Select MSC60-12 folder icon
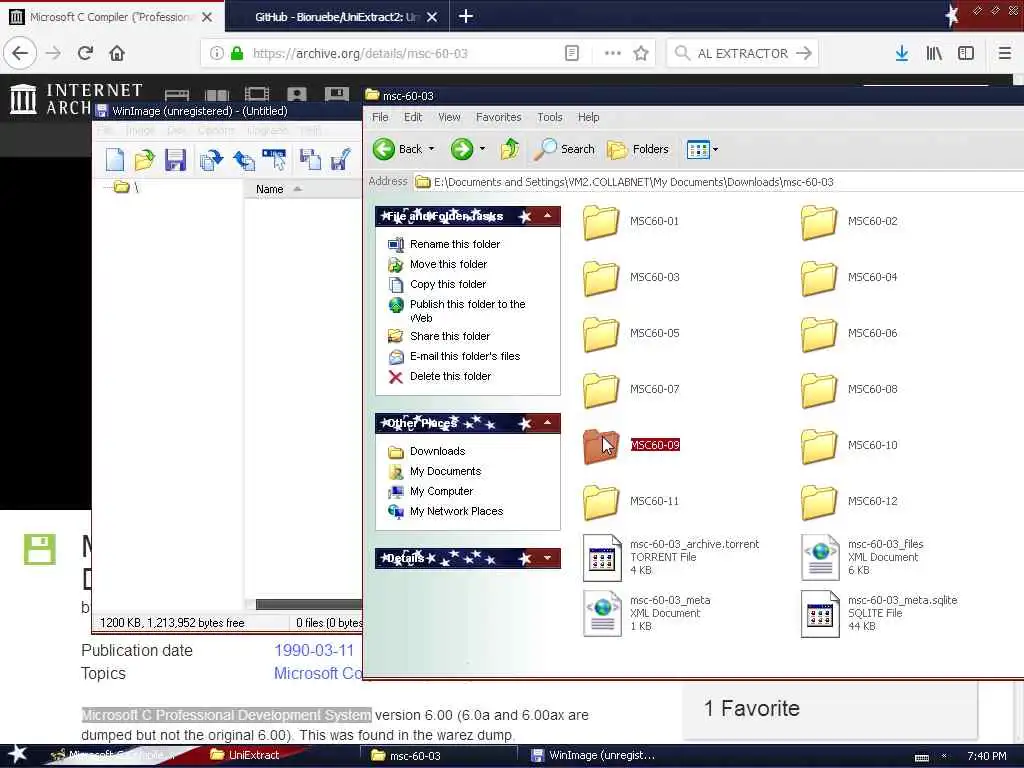1024x768 pixels. pyautogui.click(x=819, y=502)
